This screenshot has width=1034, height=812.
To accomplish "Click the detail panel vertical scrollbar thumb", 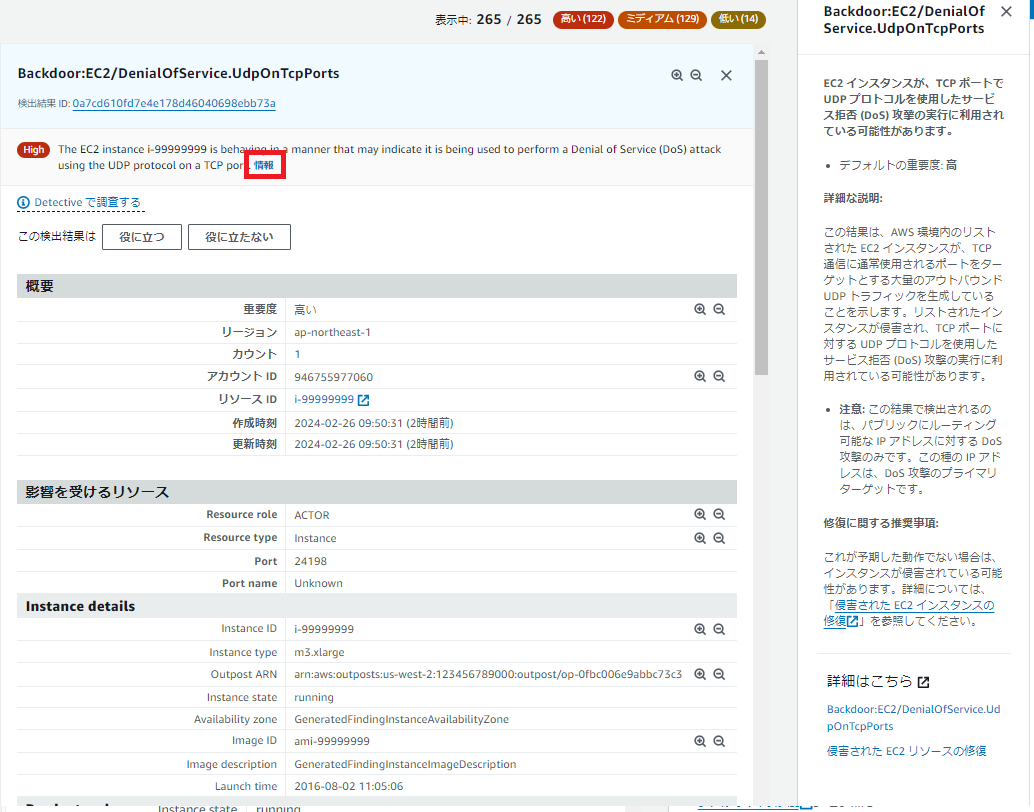I will tap(762, 217).
